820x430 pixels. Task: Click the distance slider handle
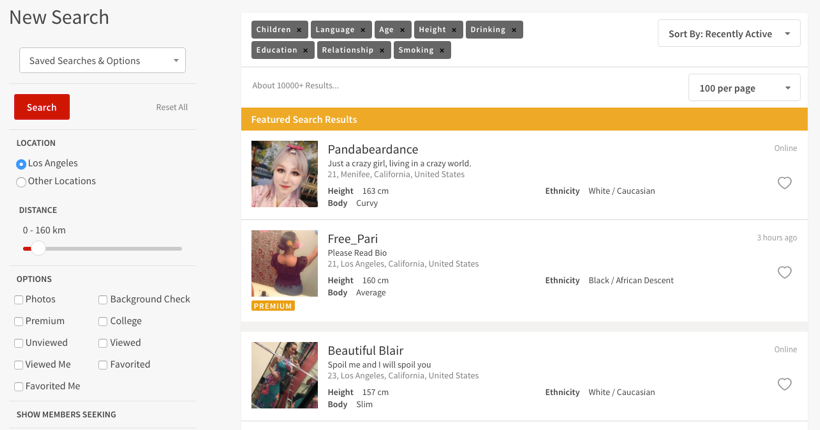(x=38, y=248)
